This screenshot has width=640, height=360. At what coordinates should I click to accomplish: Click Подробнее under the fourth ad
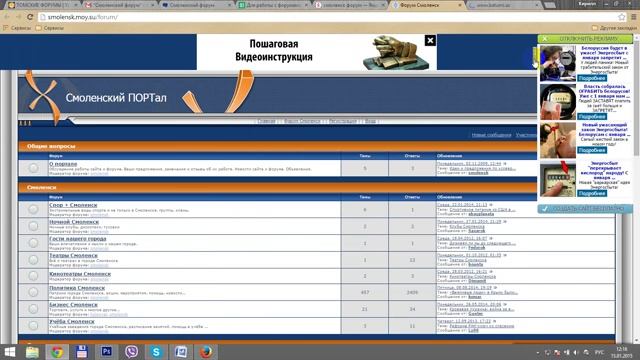tap(592, 193)
